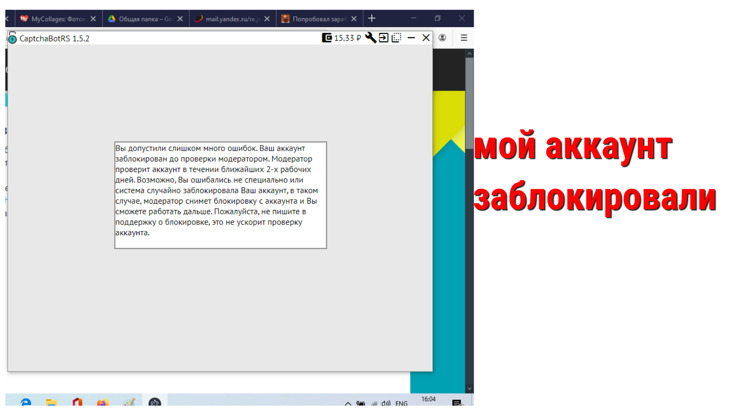Open File Explorer from the taskbar
Image resolution: width=730 pixels, height=411 pixels.
[52, 402]
